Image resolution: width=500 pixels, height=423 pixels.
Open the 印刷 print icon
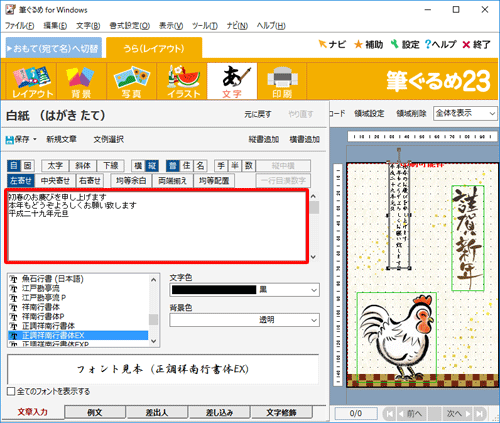282,82
